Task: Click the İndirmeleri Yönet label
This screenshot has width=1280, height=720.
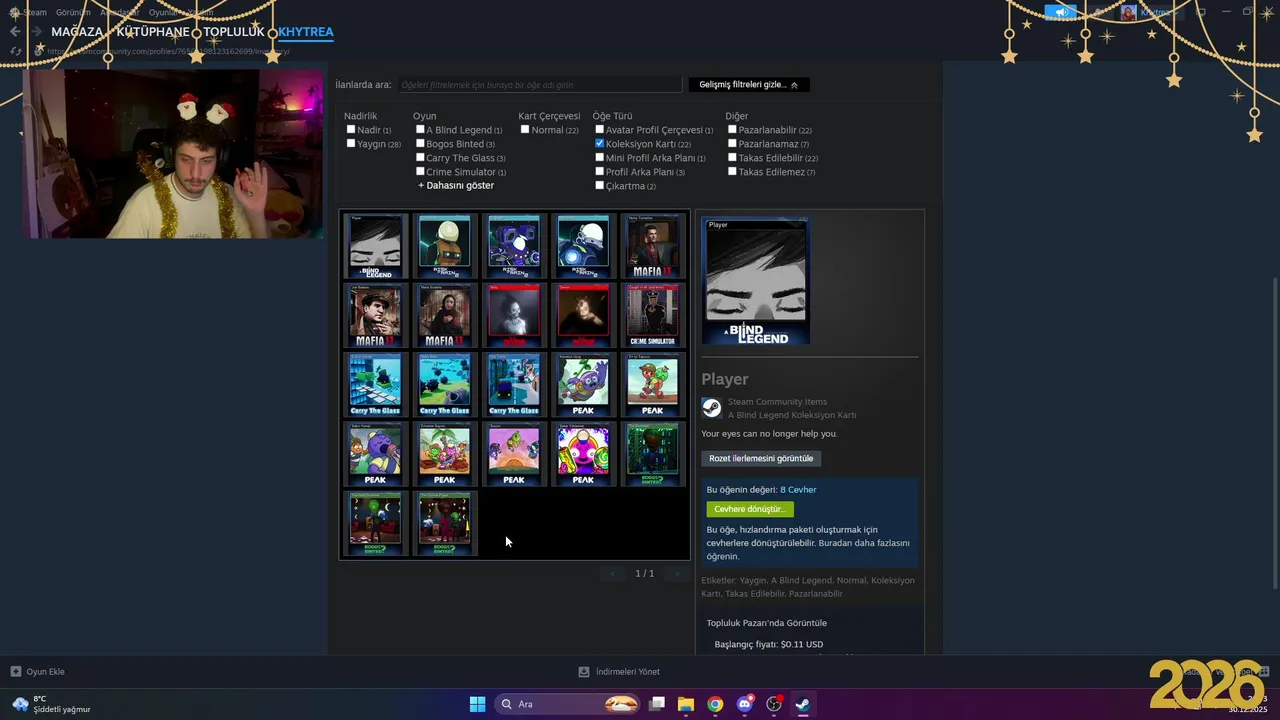Action: click(x=627, y=672)
